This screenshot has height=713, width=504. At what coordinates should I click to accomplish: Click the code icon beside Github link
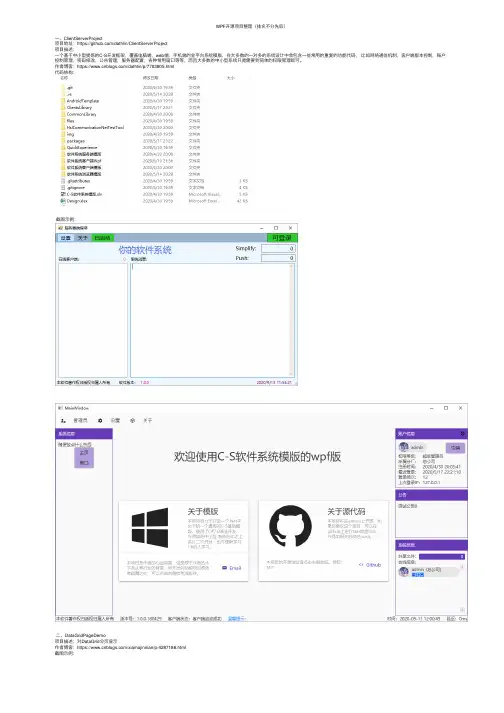coord(361,565)
